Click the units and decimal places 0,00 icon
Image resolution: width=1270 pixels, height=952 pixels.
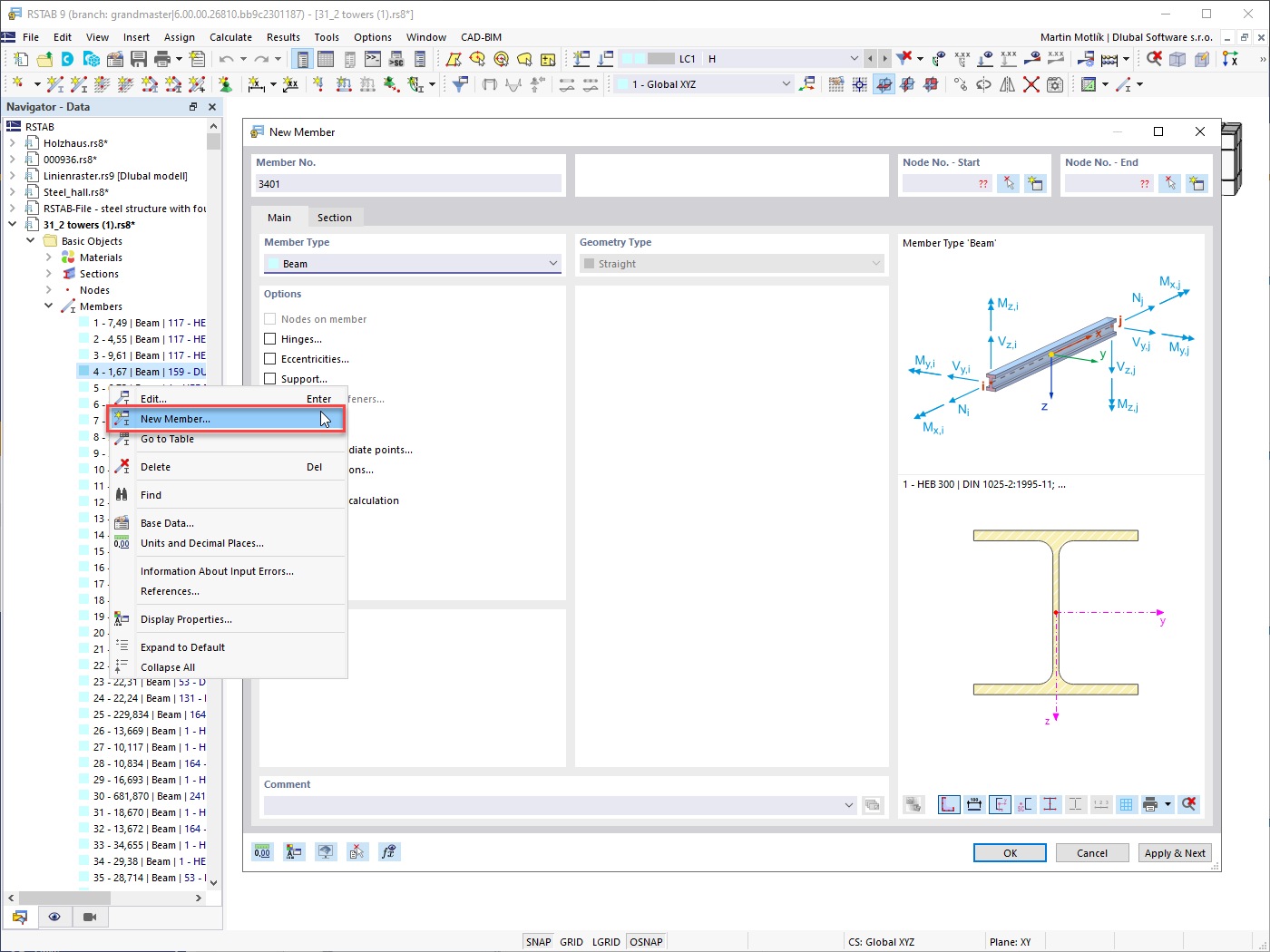coord(262,851)
